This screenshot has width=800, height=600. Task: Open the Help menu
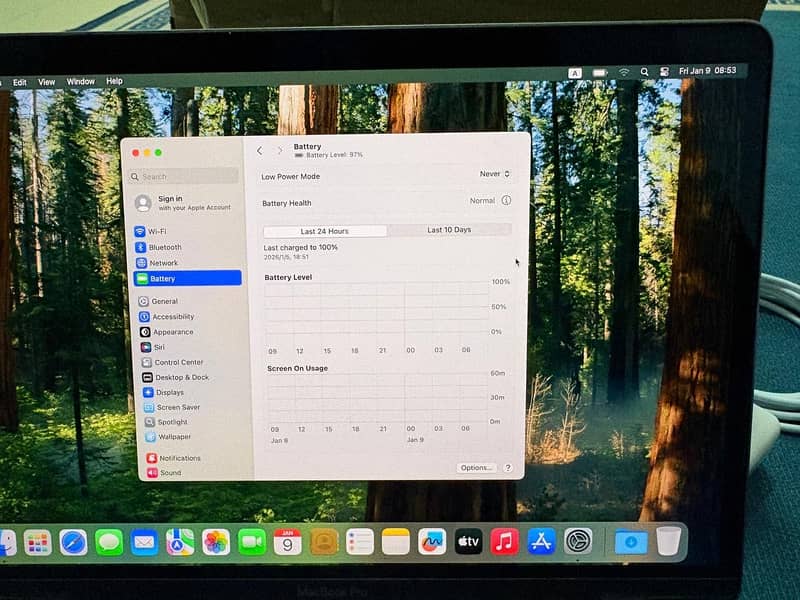(114, 81)
